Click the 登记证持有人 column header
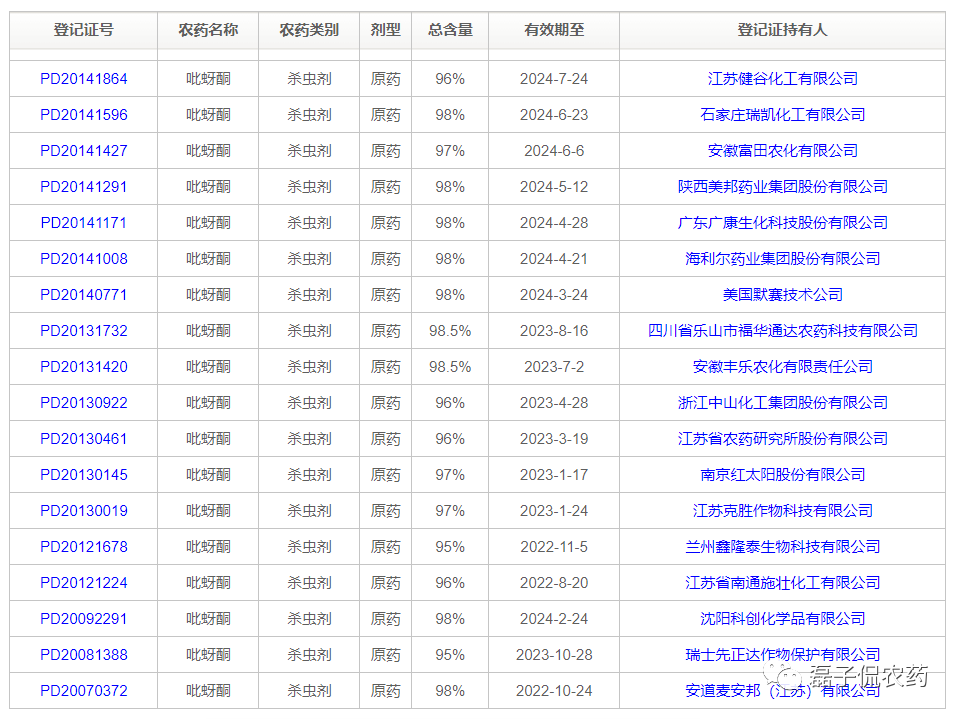Image resolution: width=960 pixels, height=719 pixels. pos(782,30)
